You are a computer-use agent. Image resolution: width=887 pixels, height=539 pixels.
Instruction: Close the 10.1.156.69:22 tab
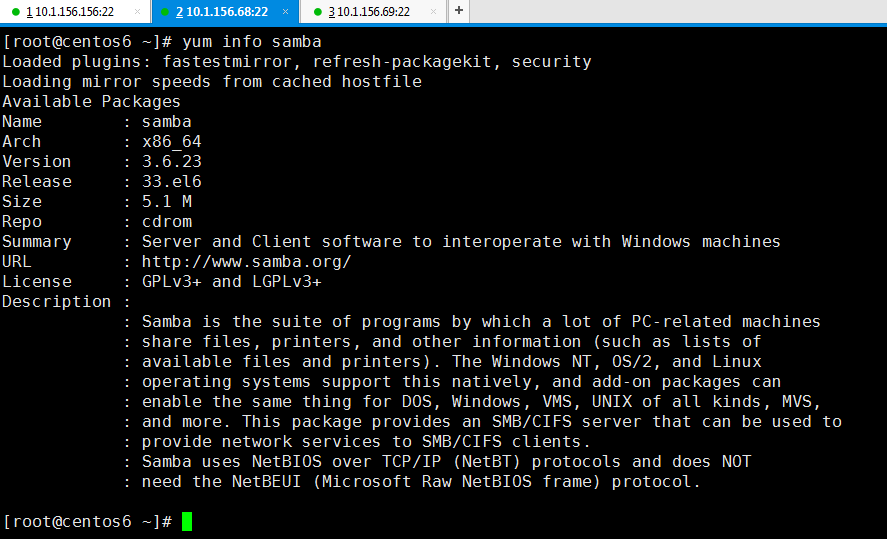[x=433, y=12]
